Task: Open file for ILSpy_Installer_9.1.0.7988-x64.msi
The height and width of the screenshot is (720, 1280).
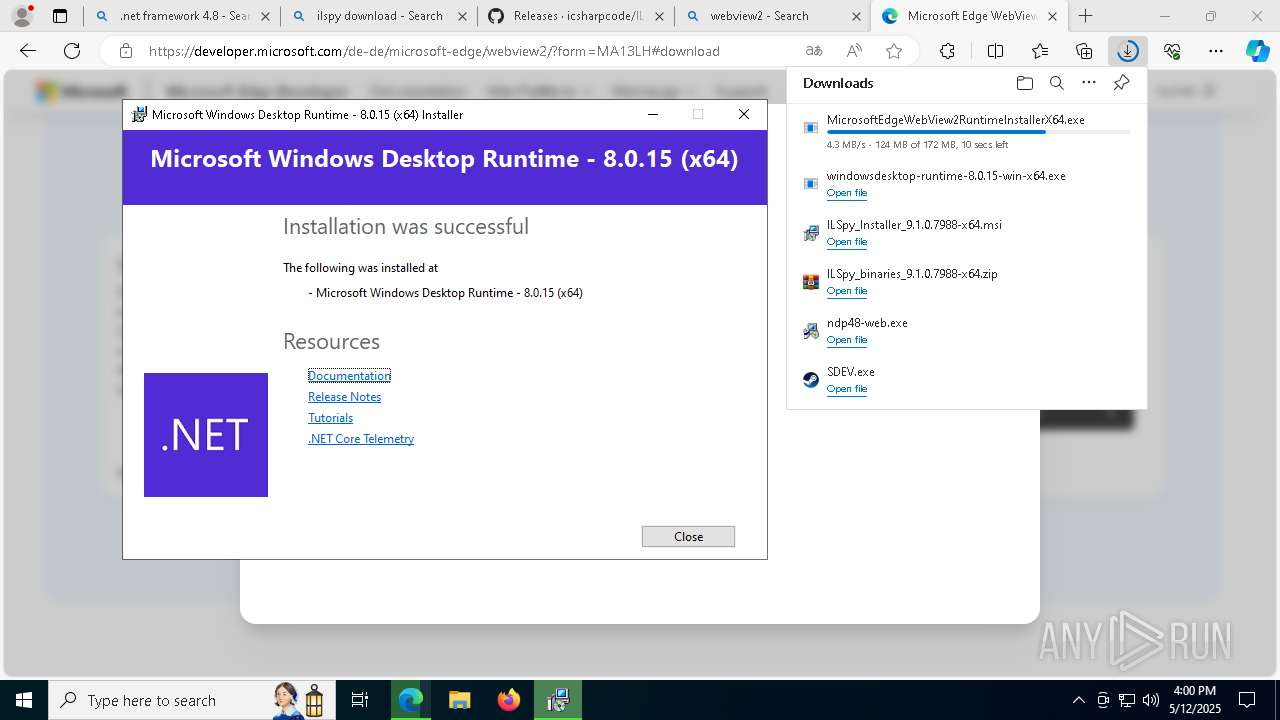Action: 846,242
